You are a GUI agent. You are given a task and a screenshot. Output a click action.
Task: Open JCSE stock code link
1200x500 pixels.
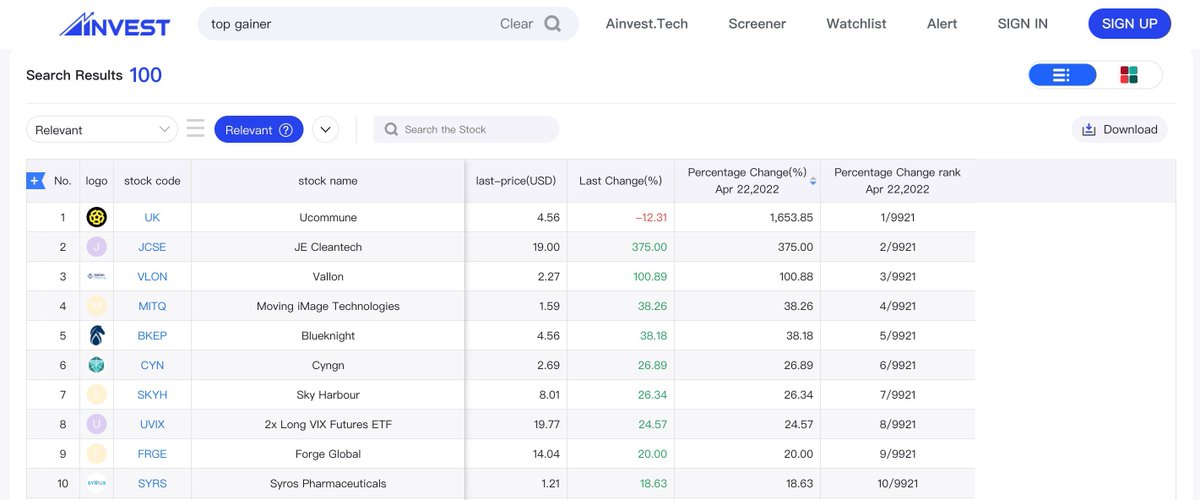(x=152, y=247)
